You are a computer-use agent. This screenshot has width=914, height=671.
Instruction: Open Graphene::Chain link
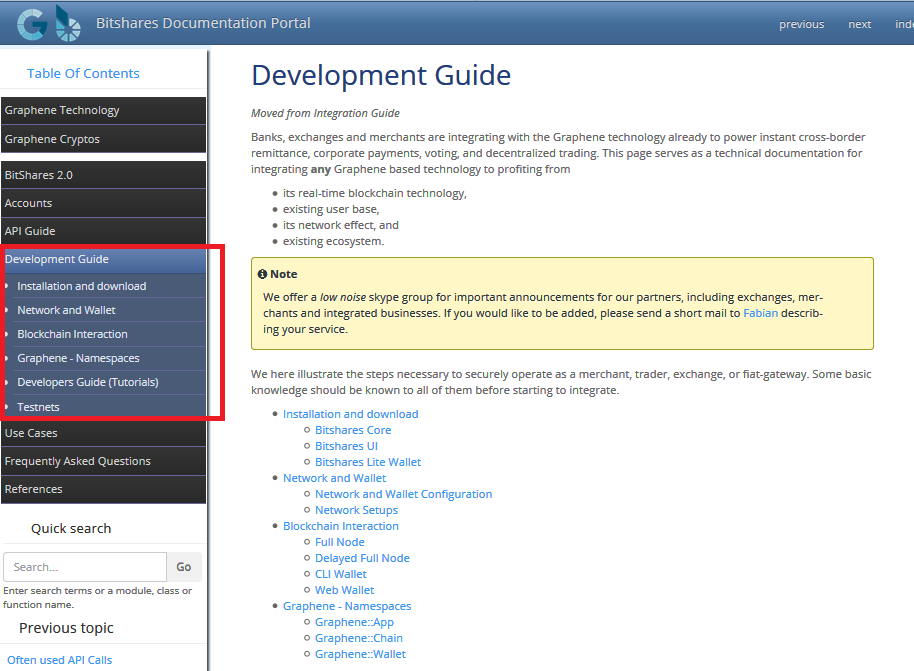click(358, 638)
